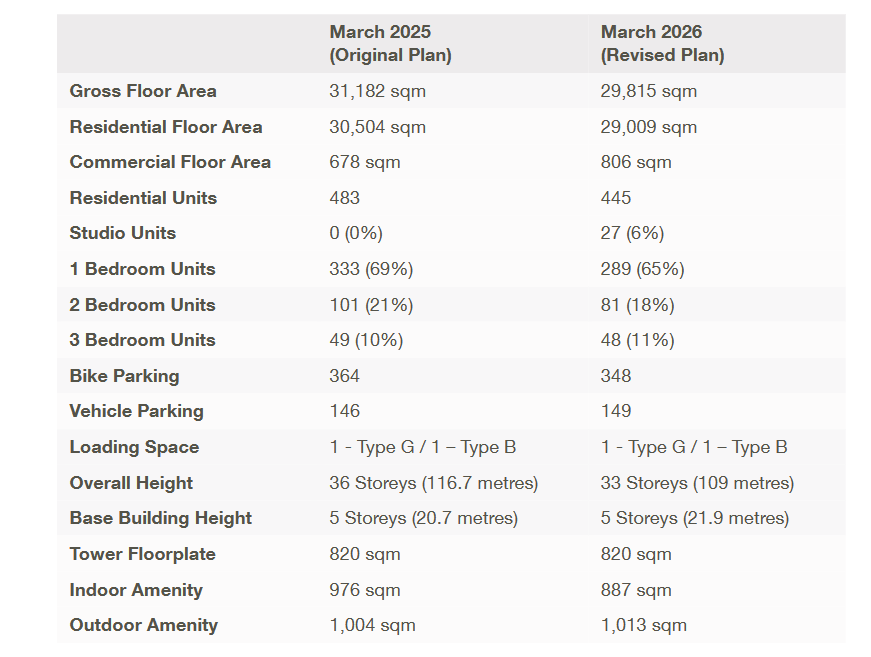The height and width of the screenshot is (657, 871).
Task: Click the 3 Bedroom Units label
Action: click(x=142, y=340)
